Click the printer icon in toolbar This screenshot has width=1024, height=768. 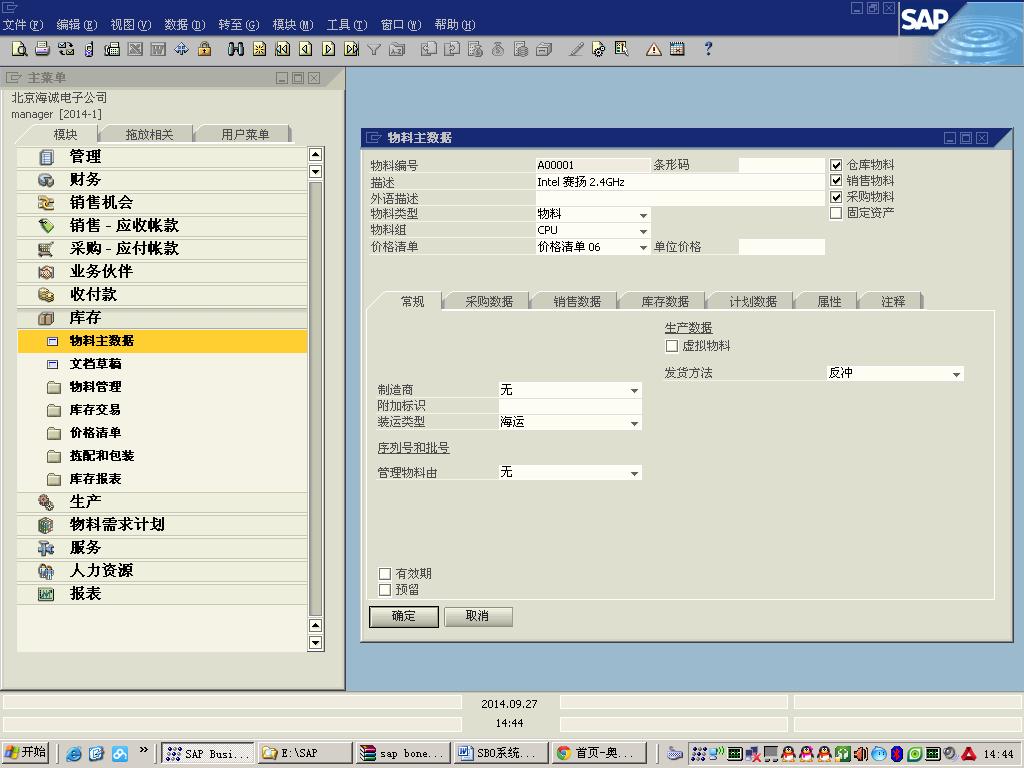pyautogui.click(x=42, y=49)
